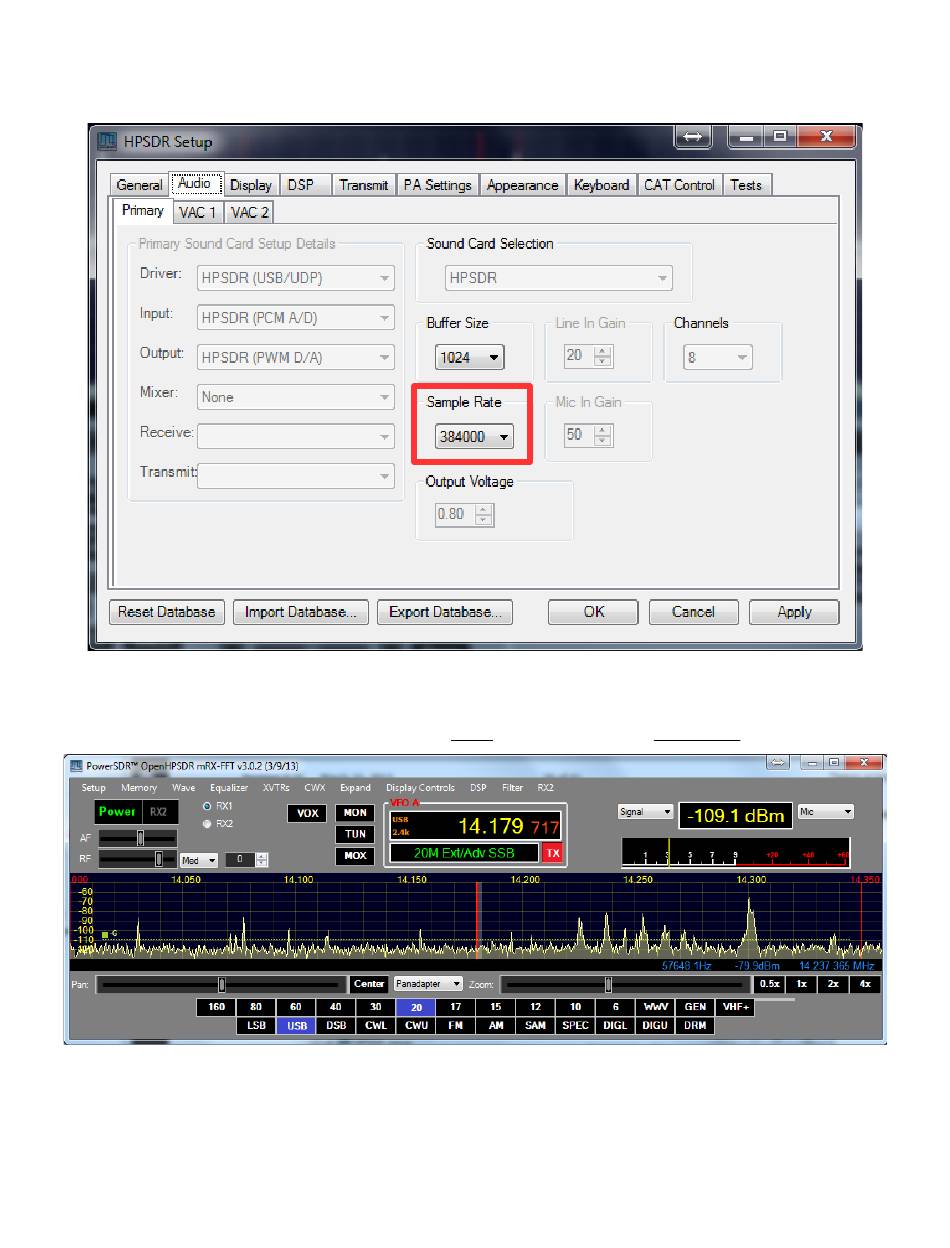Open the Buffer Size 1024 dropdown

[470, 357]
